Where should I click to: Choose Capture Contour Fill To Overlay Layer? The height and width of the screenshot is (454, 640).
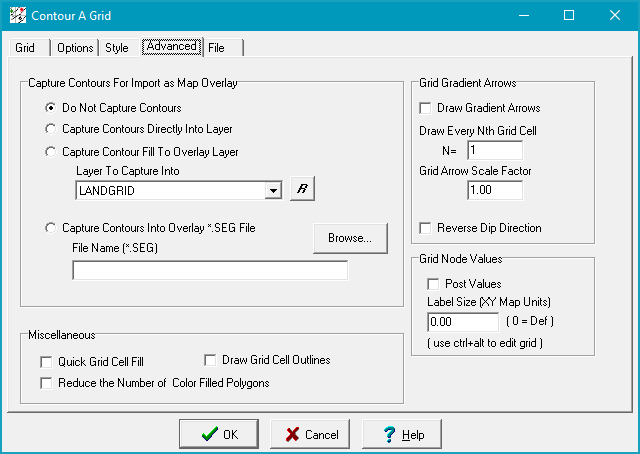coord(52,152)
